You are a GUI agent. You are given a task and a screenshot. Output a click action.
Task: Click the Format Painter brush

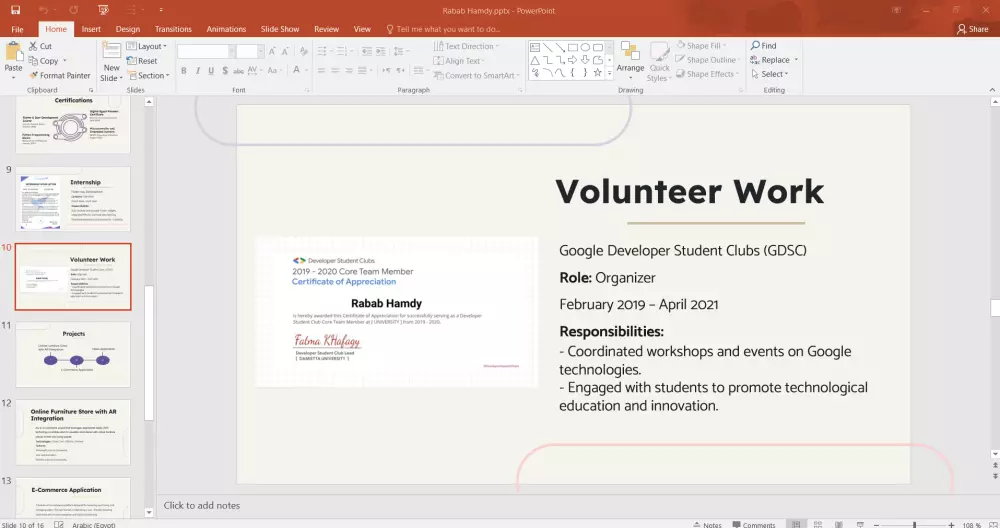(x=60, y=75)
